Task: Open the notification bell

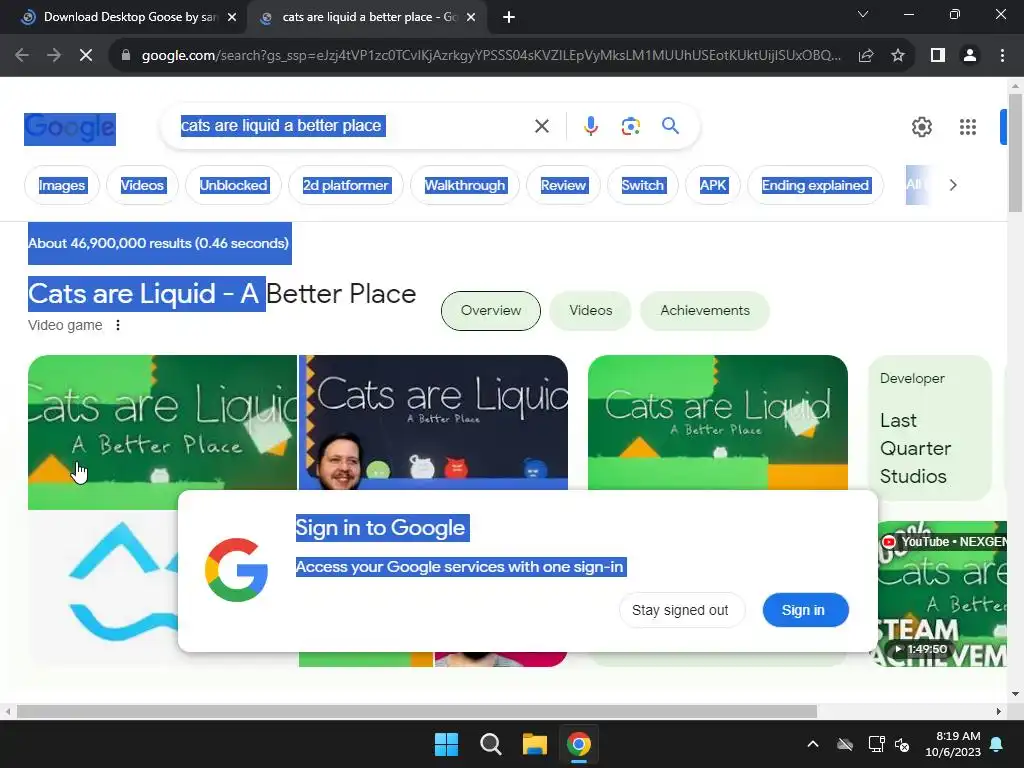Action: click(x=997, y=744)
